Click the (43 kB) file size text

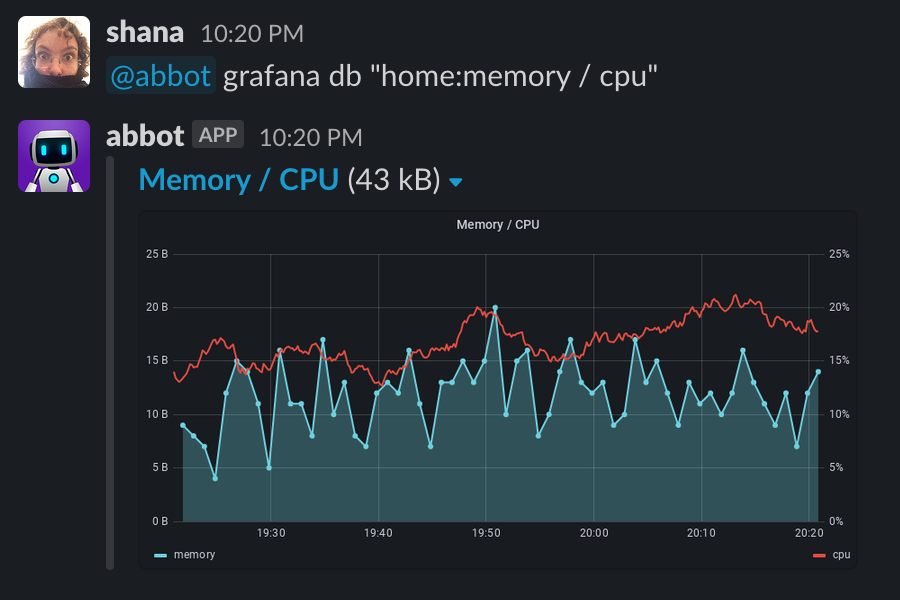pyautogui.click(x=393, y=180)
